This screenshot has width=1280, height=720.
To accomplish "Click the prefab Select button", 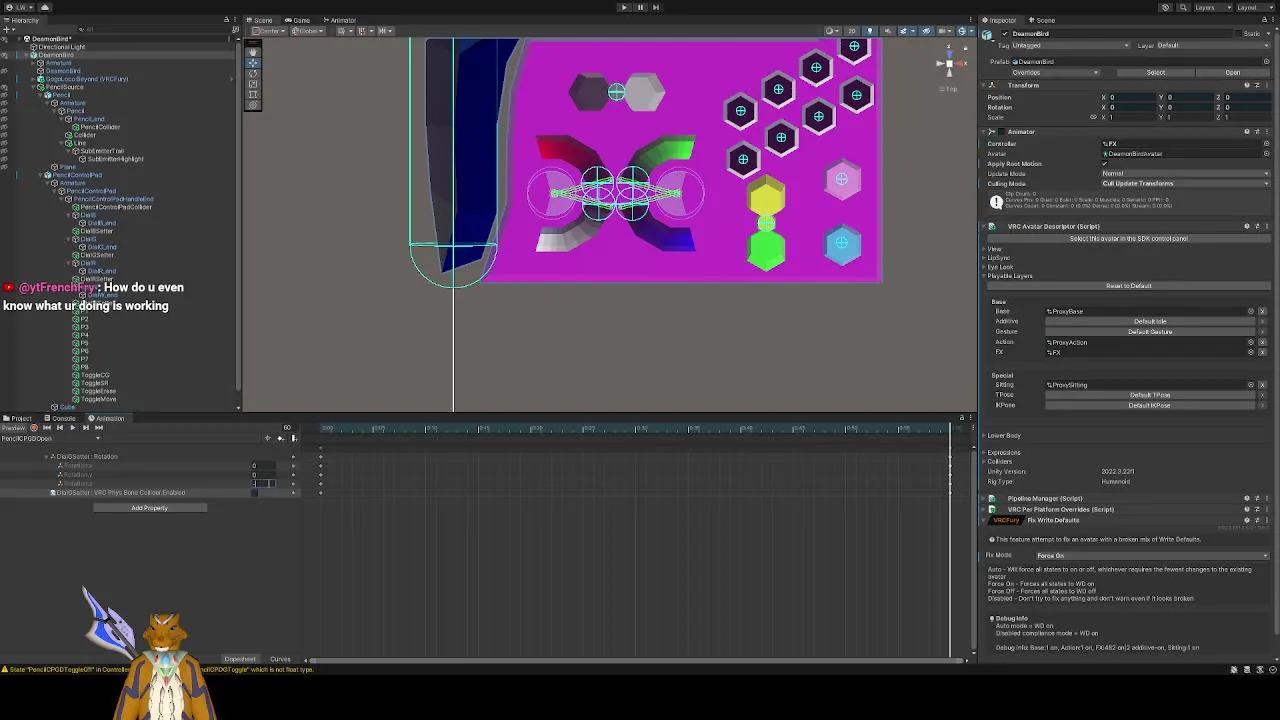I will coord(1156,73).
